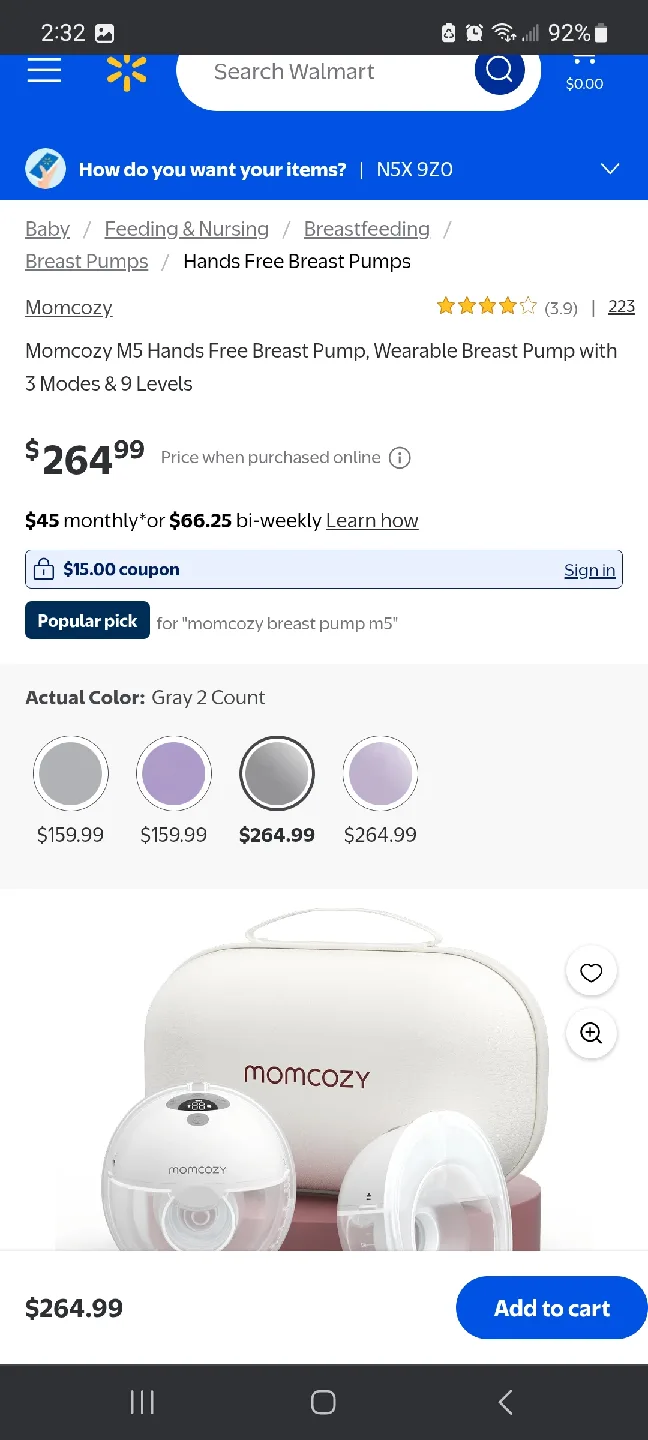Expand the delivery options chevron
The height and width of the screenshot is (1440, 648).
tap(610, 168)
